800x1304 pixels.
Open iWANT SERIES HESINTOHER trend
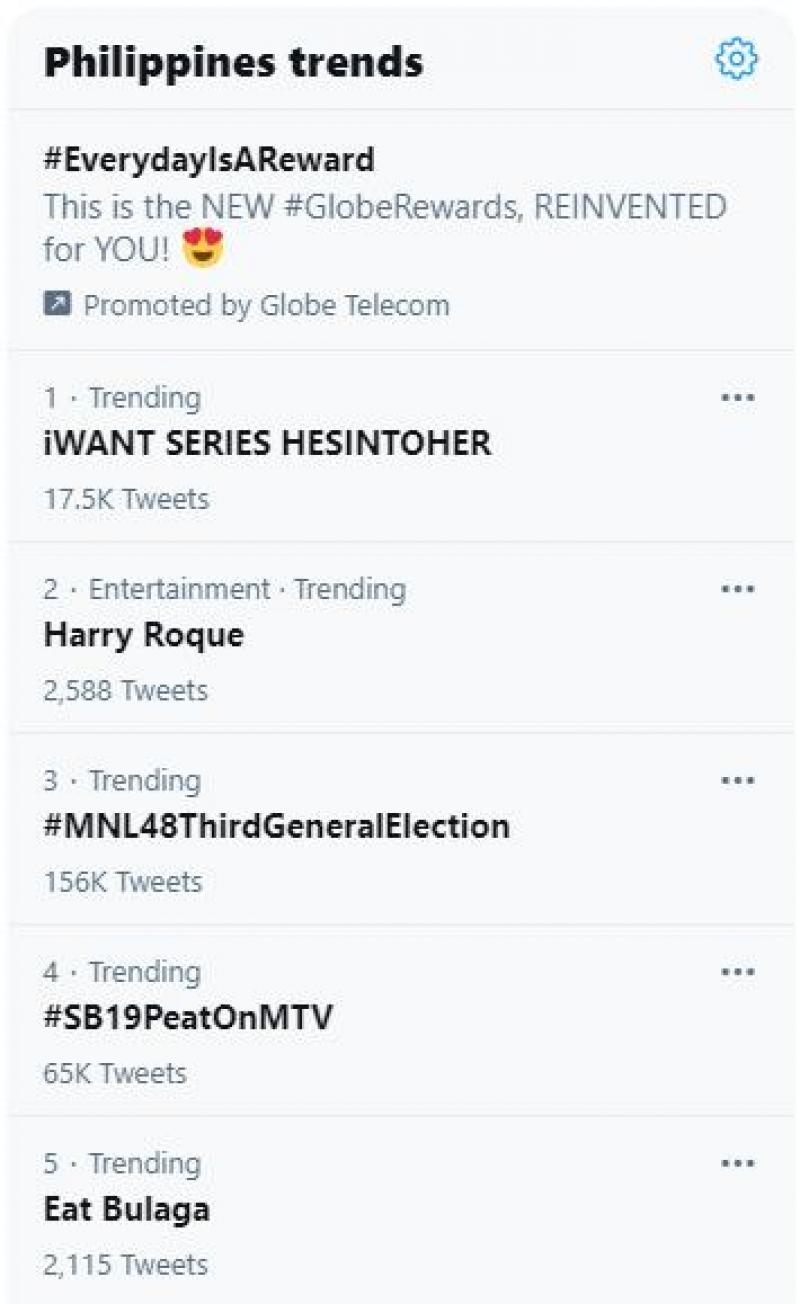(267, 443)
